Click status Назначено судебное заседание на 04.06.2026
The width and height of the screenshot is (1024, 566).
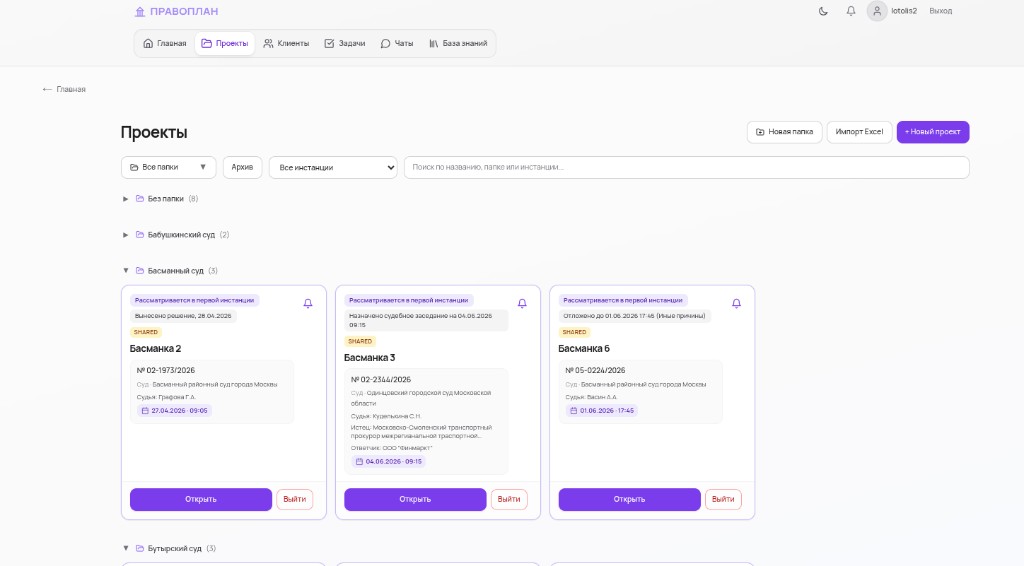[x=426, y=320]
